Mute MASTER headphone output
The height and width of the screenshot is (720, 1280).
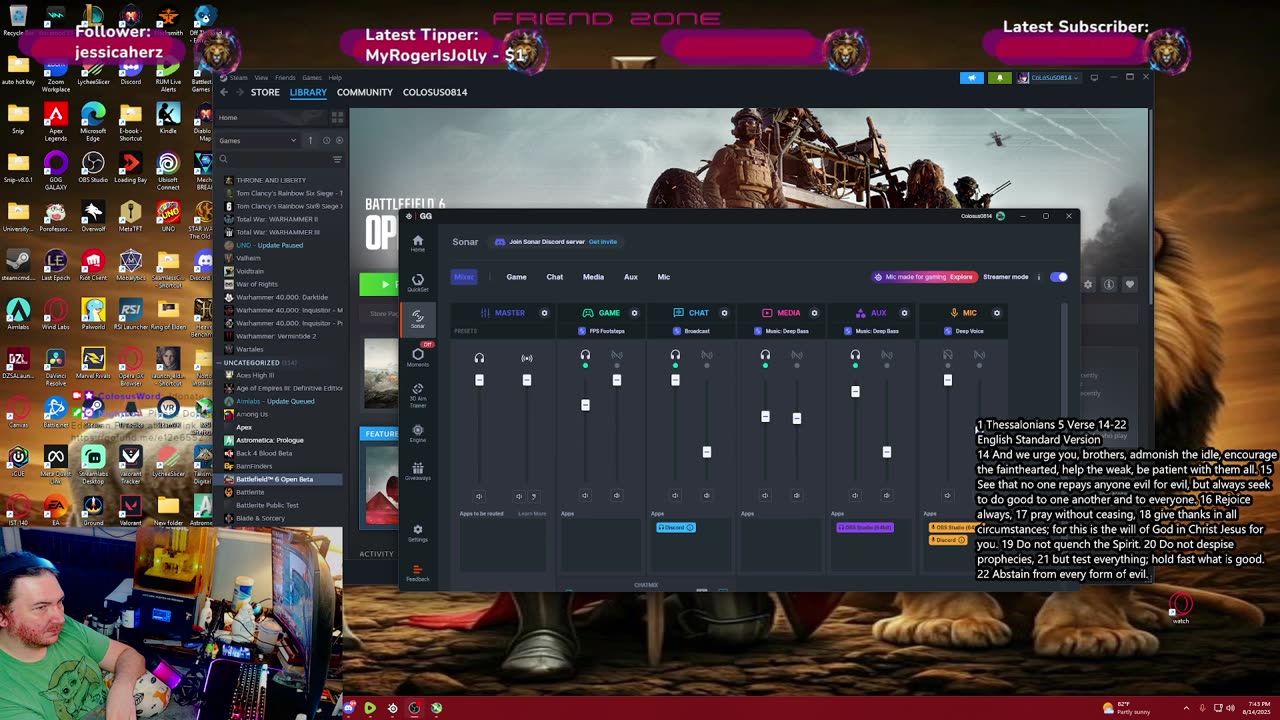(x=479, y=495)
